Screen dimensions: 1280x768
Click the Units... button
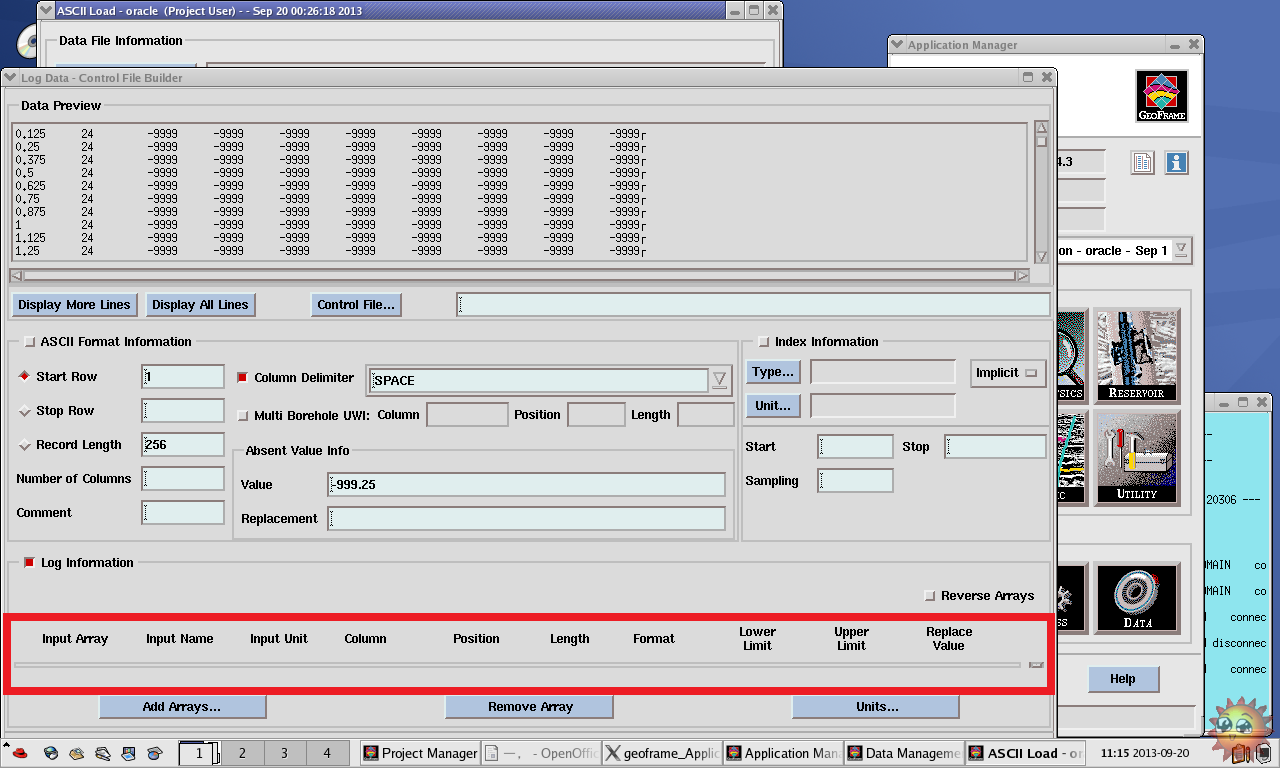click(876, 707)
